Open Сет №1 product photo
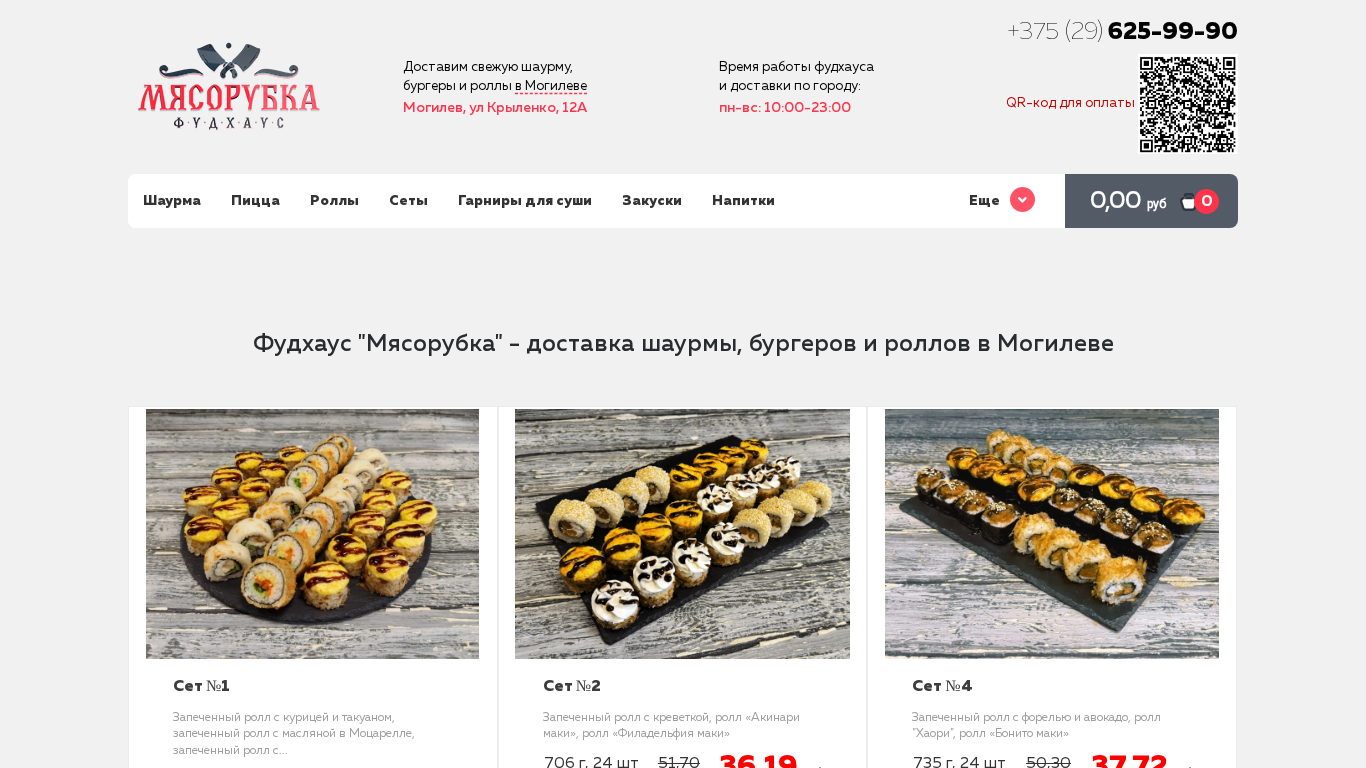The width and height of the screenshot is (1366, 768). click(x=312, y=534)
